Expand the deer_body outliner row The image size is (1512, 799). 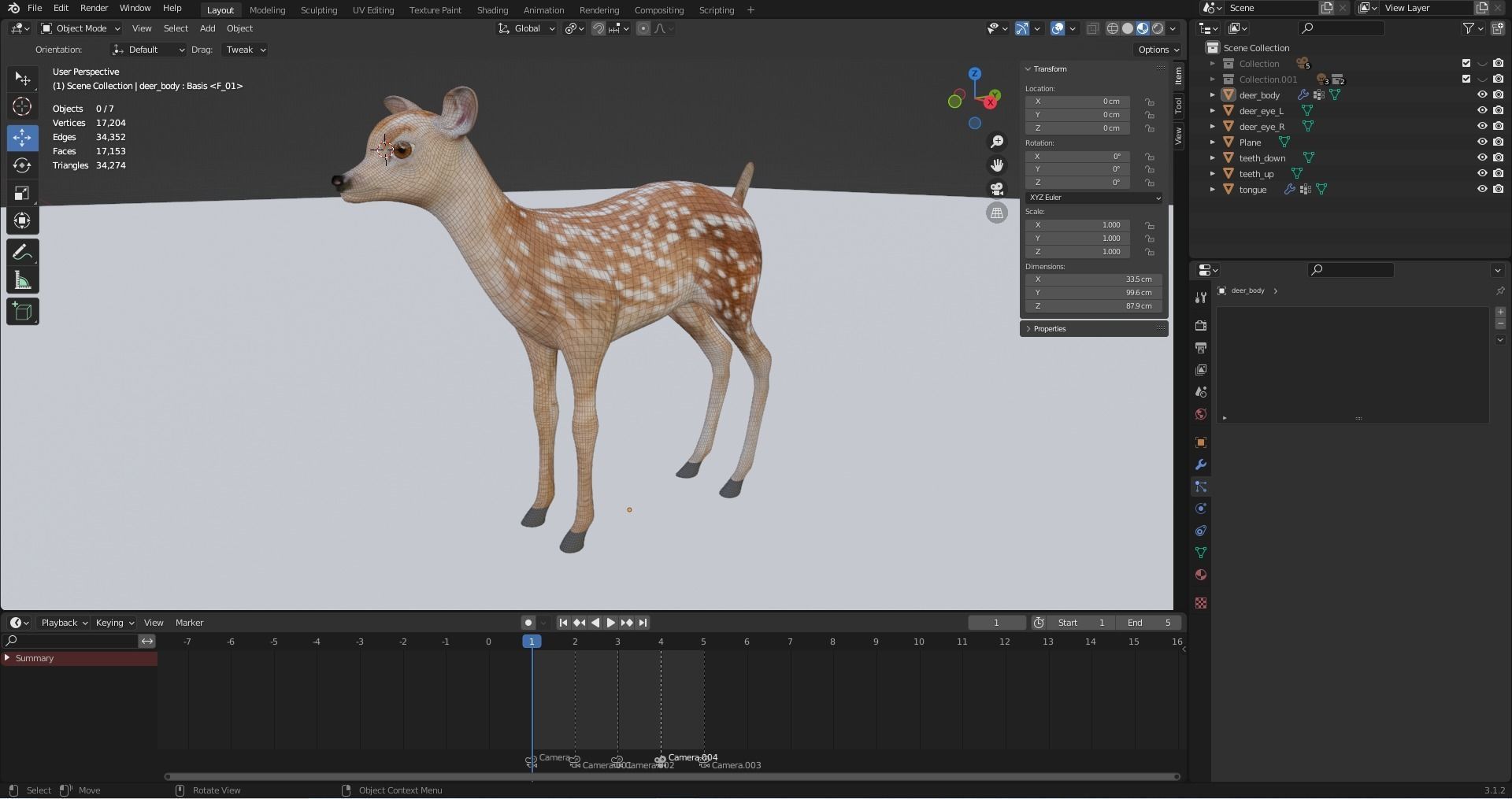tap(1213, 95)
